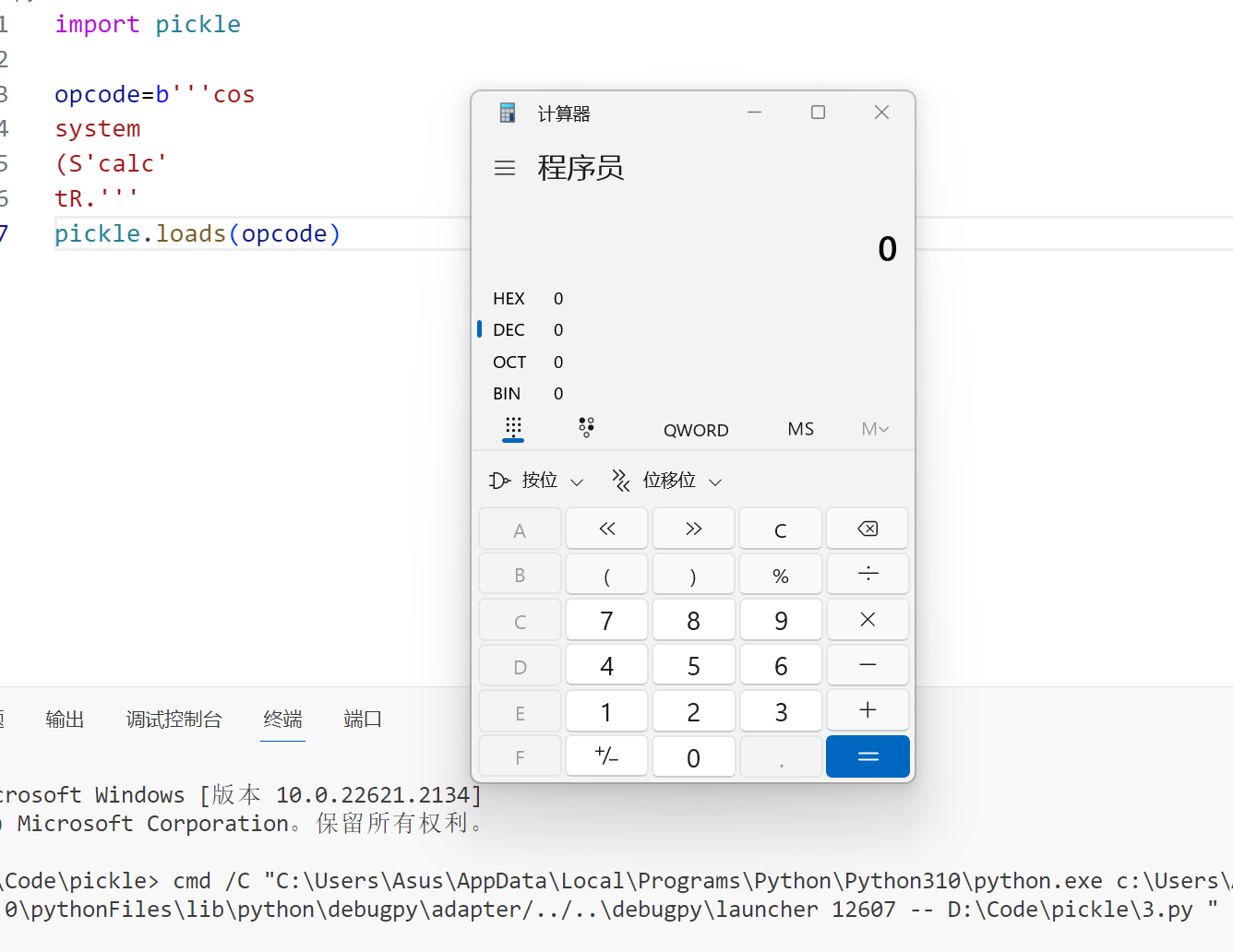Click digit 5 on Calculator keypad
This screenshot has width=1233, height=952.
693,665
